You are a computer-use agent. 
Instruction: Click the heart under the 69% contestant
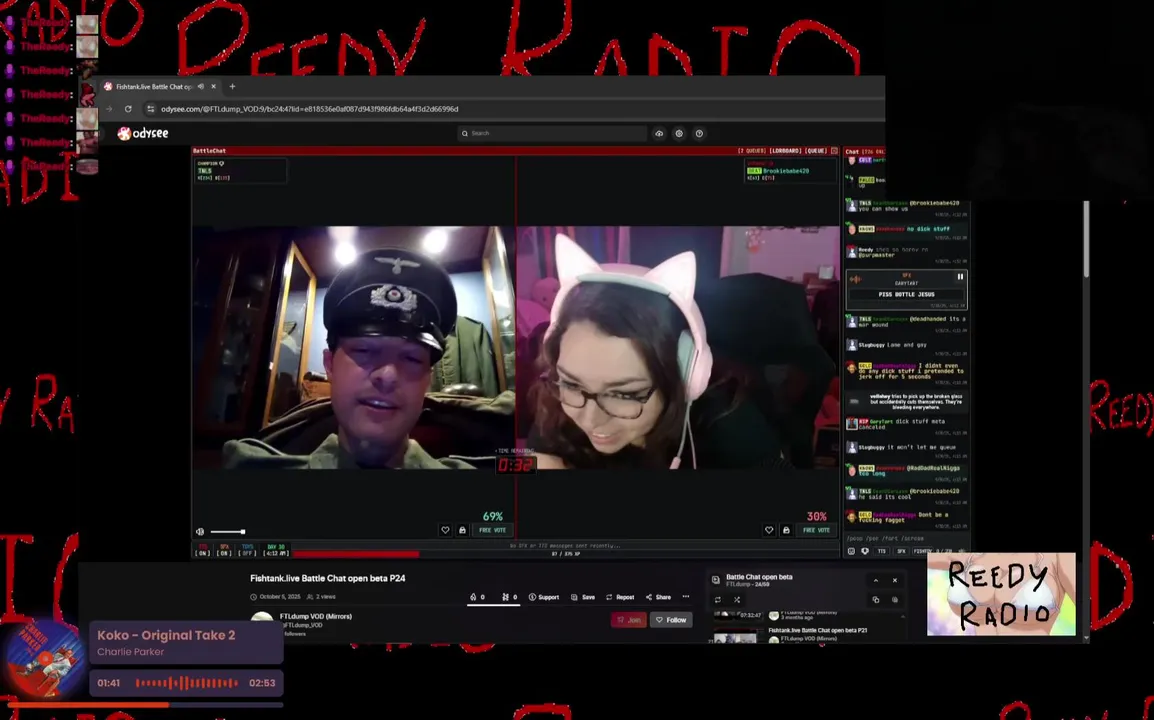pos(445,530)
